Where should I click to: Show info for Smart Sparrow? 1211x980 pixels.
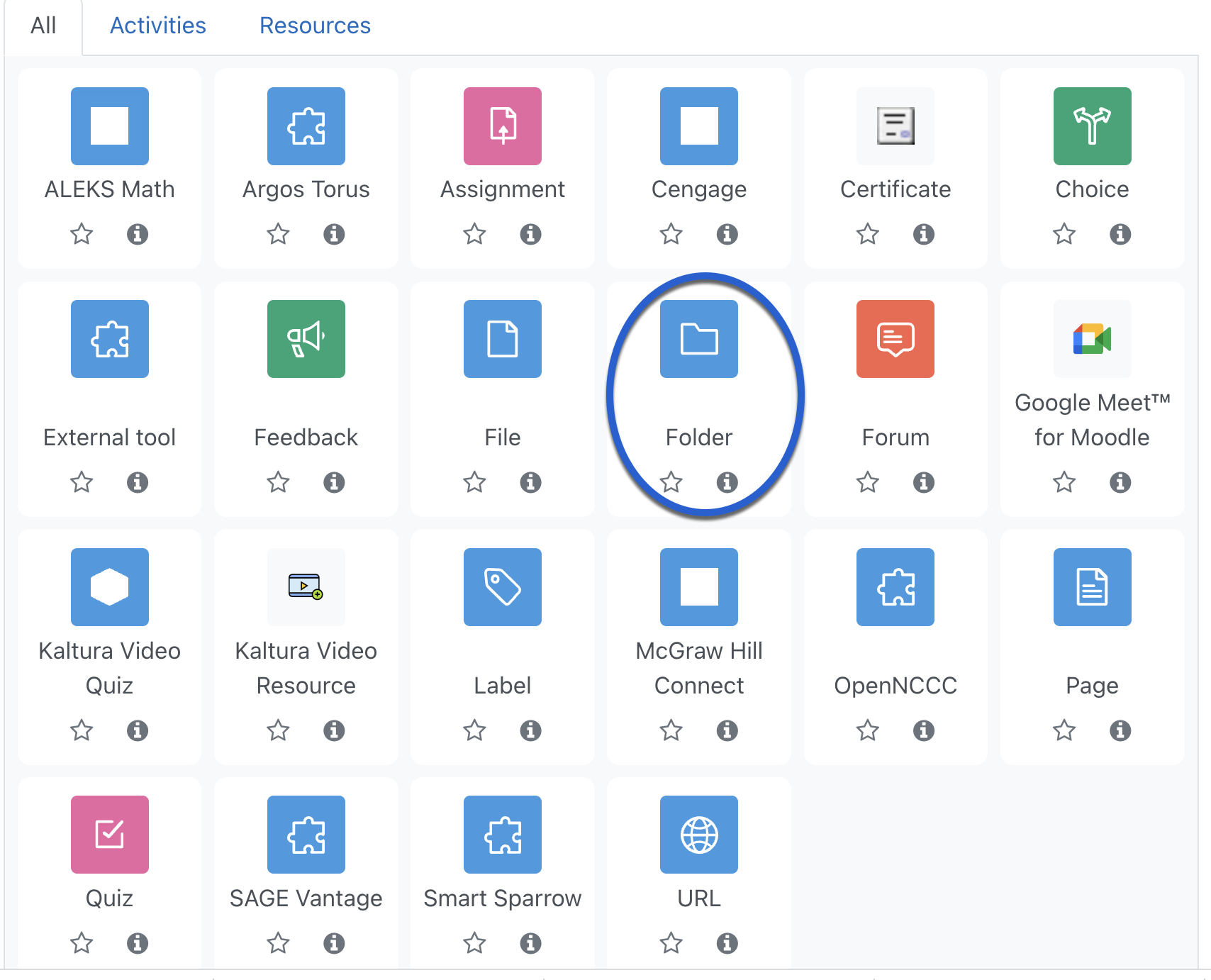click(x=530, y=943)
